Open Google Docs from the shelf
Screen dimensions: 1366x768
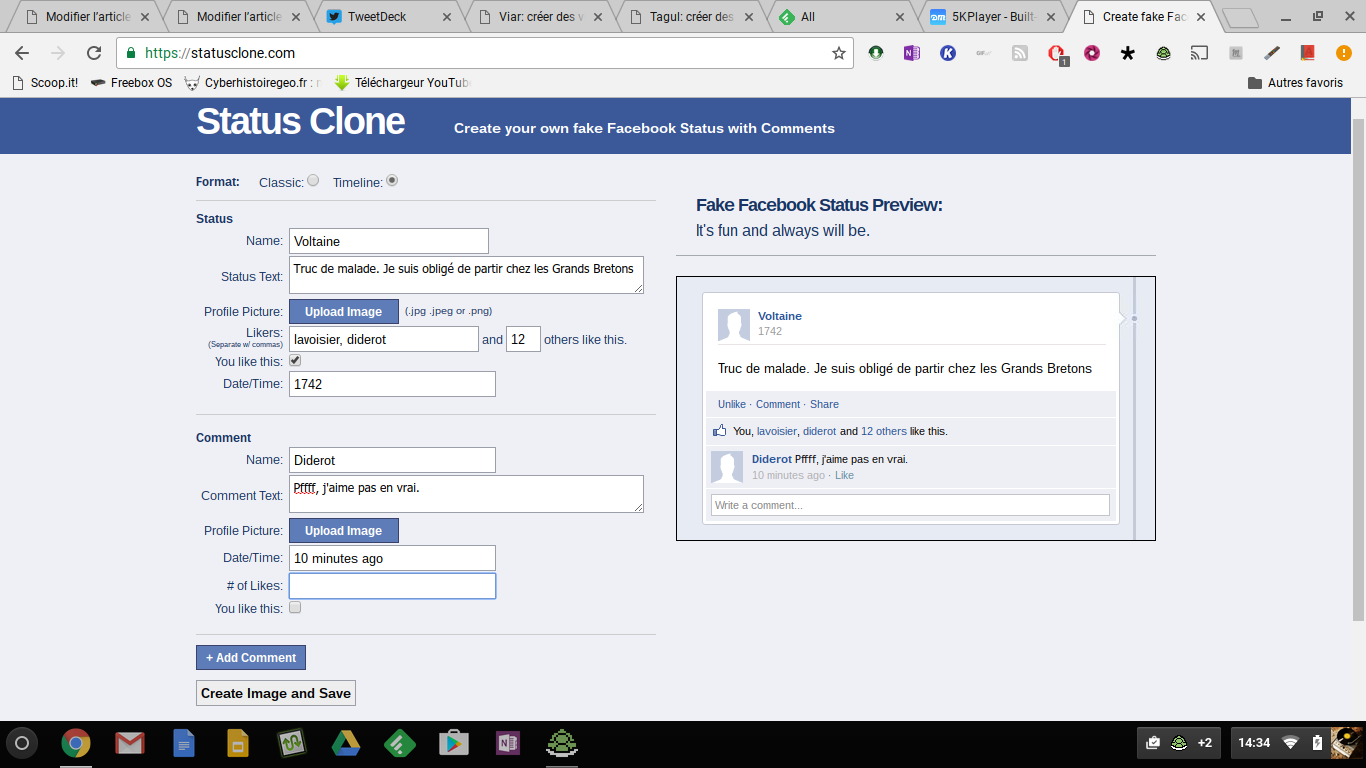pos(184,743)
